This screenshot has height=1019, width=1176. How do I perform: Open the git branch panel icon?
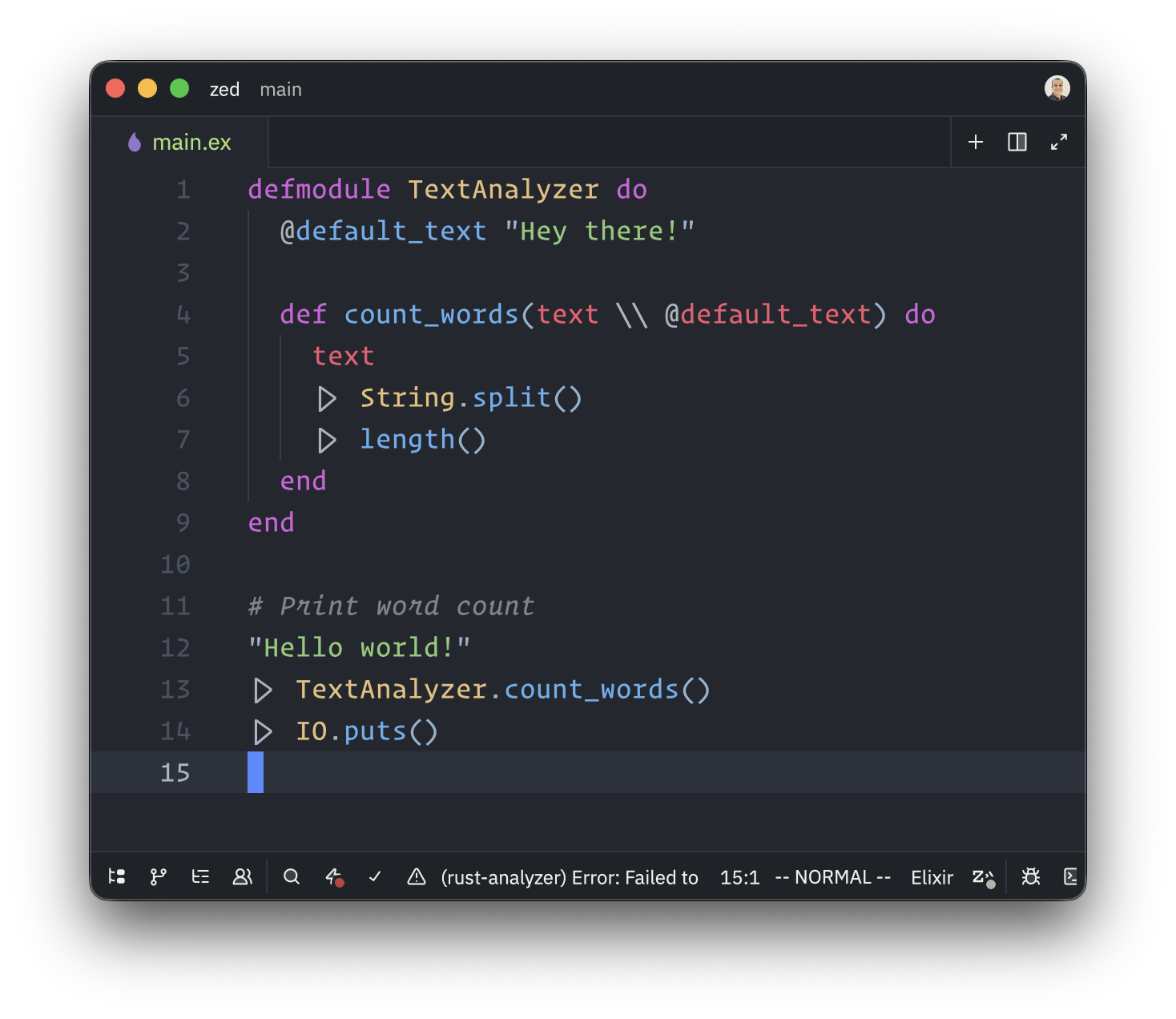[159, 876]
